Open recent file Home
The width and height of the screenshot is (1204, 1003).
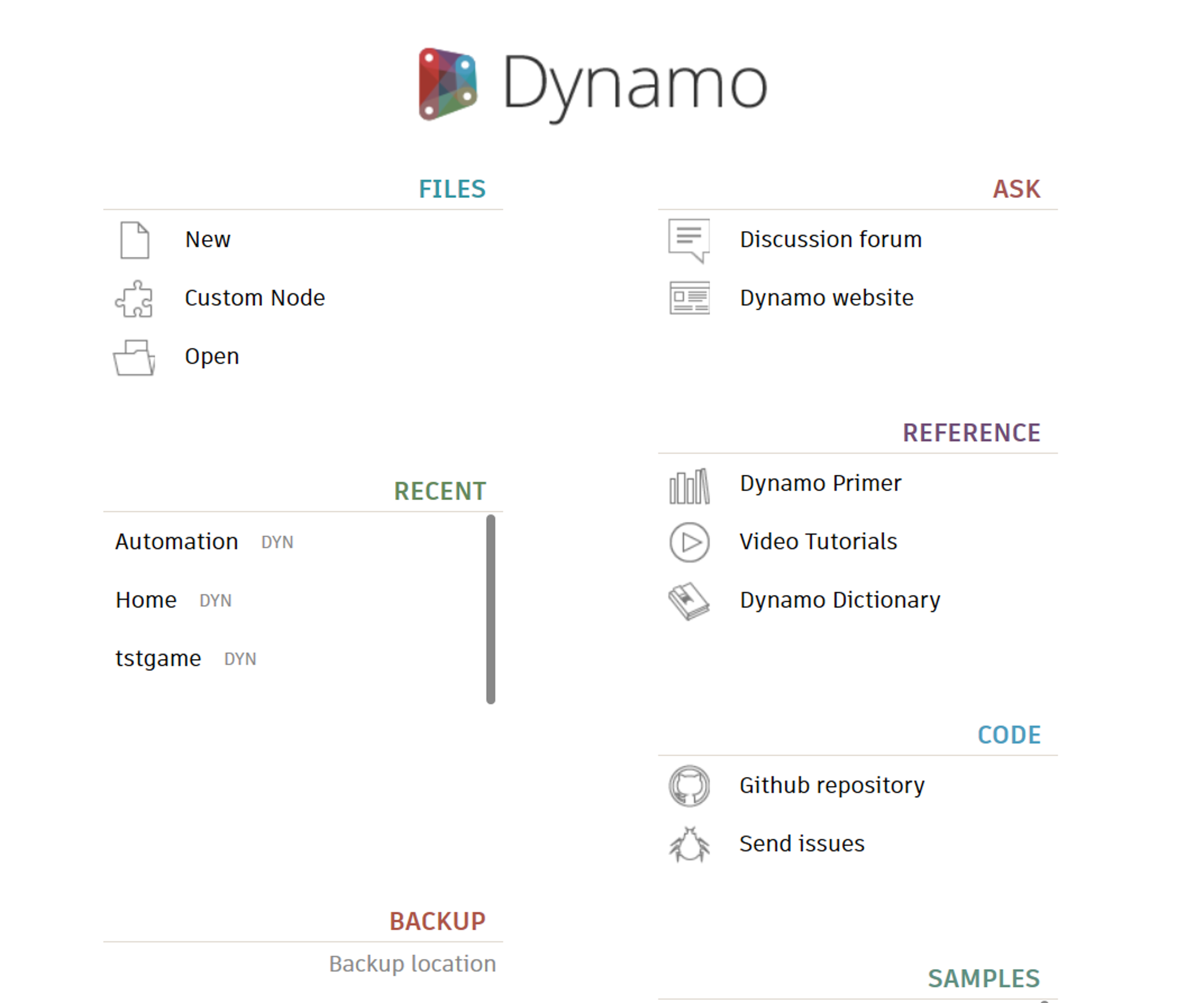[x=145, y=601]
